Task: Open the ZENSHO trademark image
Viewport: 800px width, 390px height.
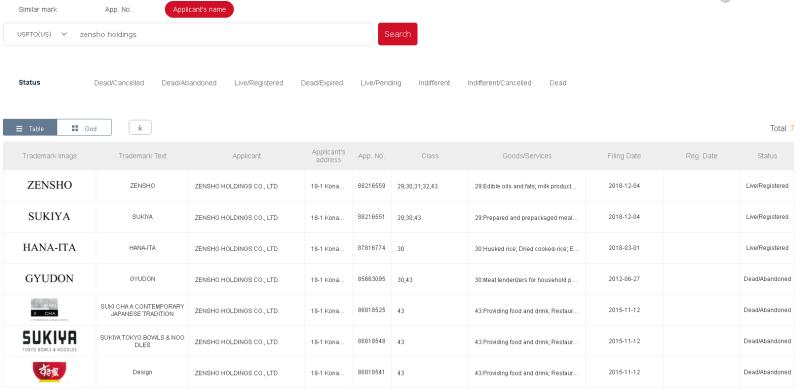Action: click(49, 185)
